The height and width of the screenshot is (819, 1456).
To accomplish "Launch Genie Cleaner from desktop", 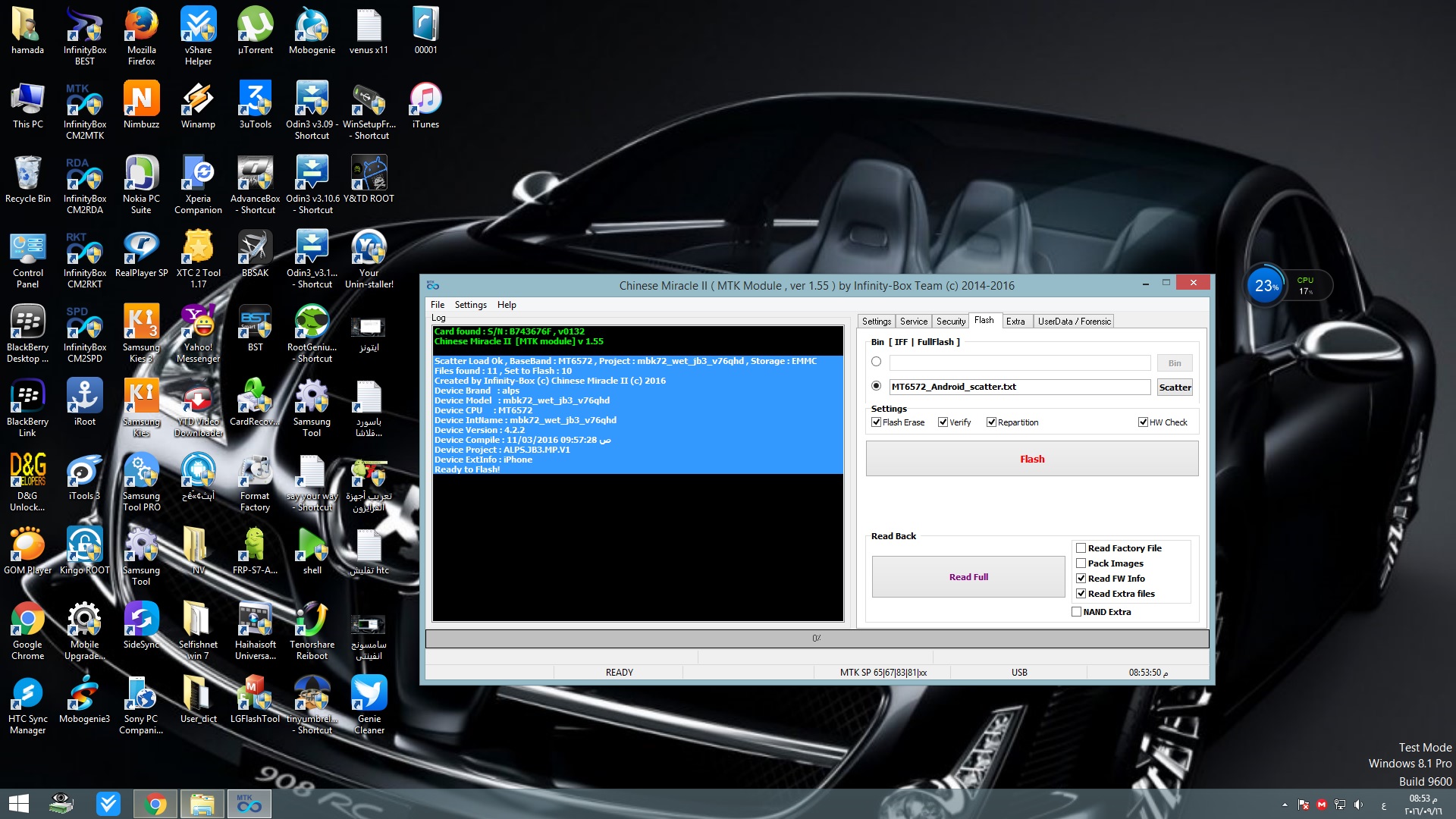I will tap(369, 704).
